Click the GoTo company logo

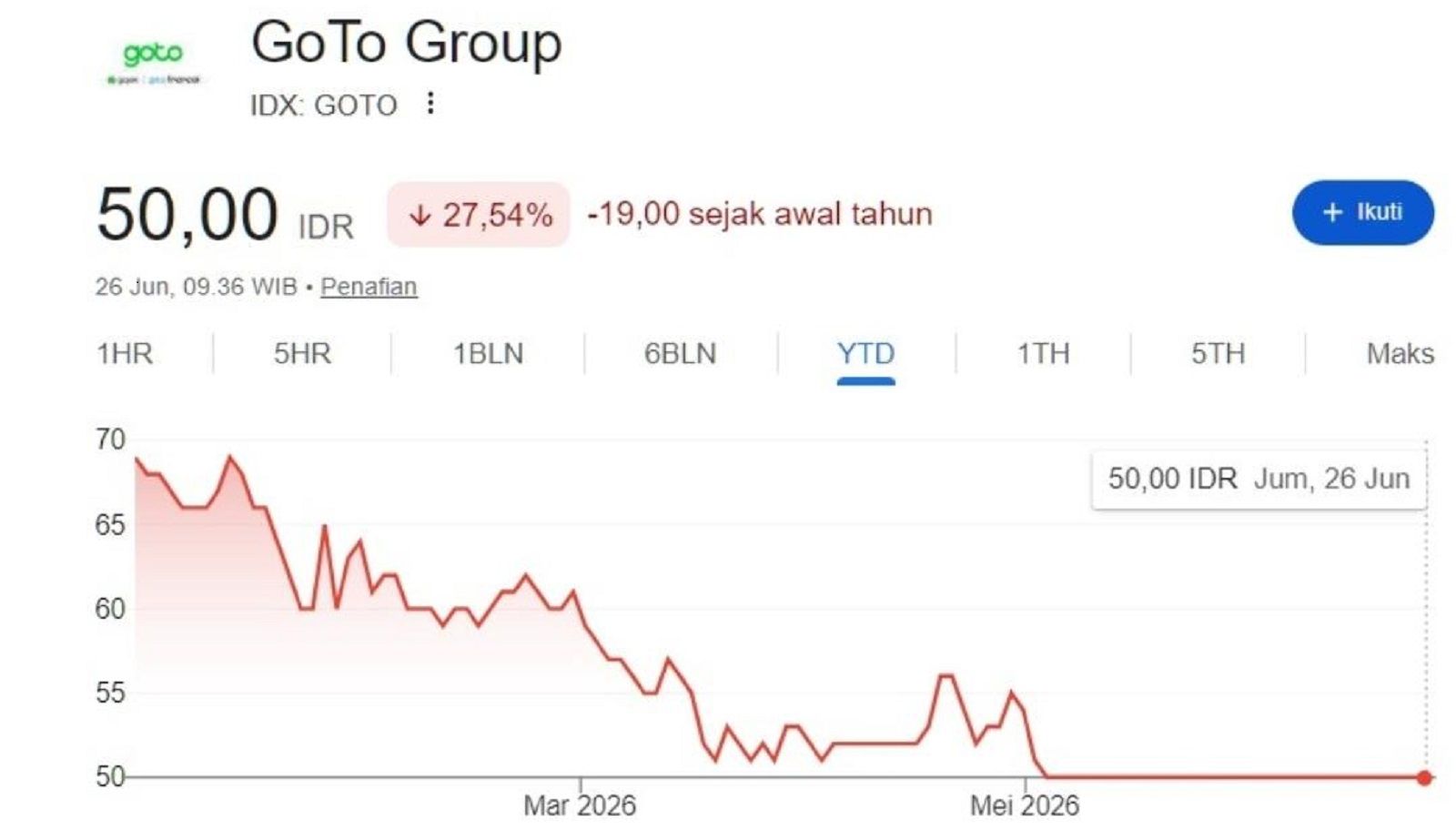[153, 62]
